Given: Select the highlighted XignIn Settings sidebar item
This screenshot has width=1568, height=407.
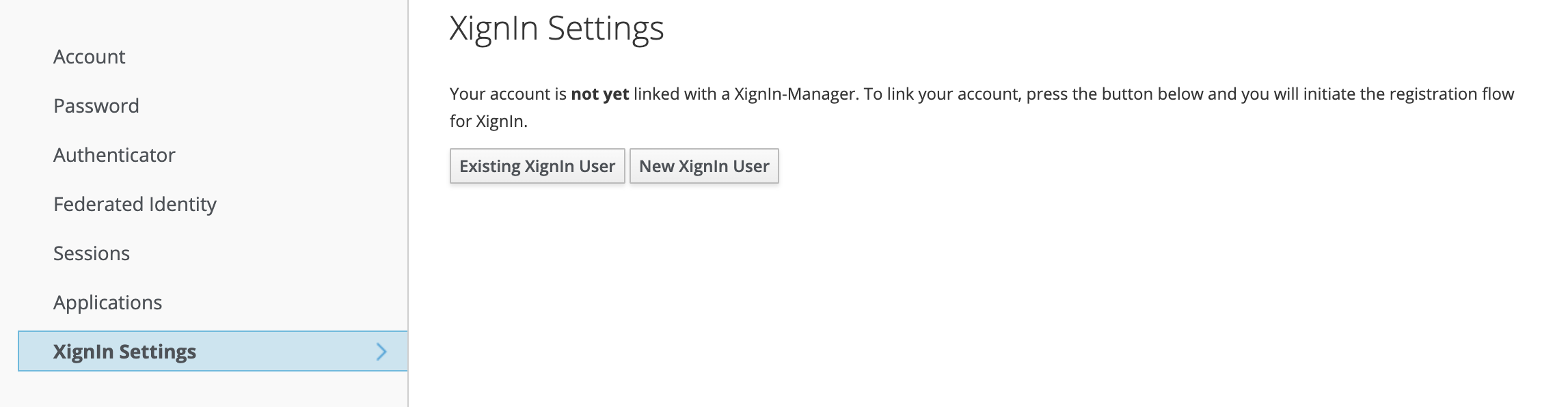Looking at the screenshot, I should click(x=125, y=352).
